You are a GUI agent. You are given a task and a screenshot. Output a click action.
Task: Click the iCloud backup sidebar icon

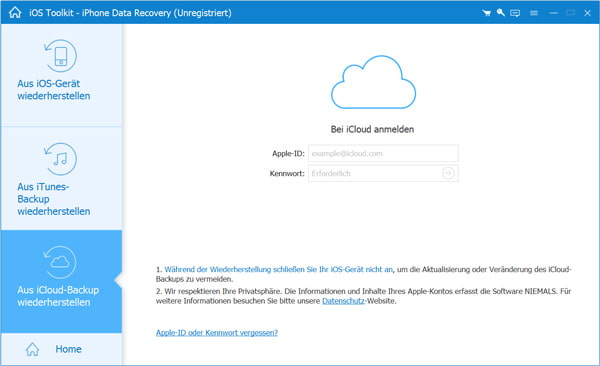click(x=60, y=262)
